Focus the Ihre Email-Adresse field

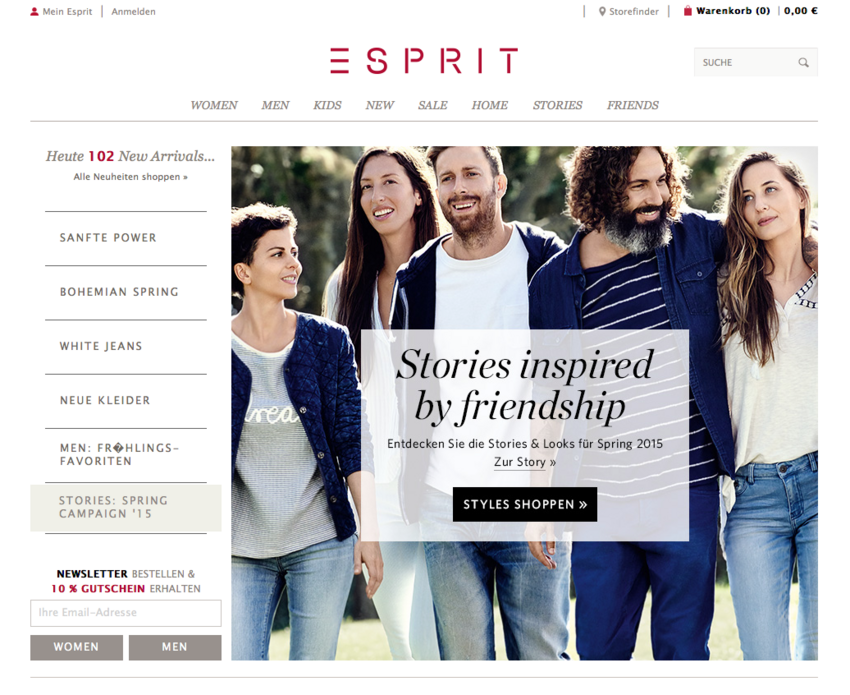coord(126,613)
